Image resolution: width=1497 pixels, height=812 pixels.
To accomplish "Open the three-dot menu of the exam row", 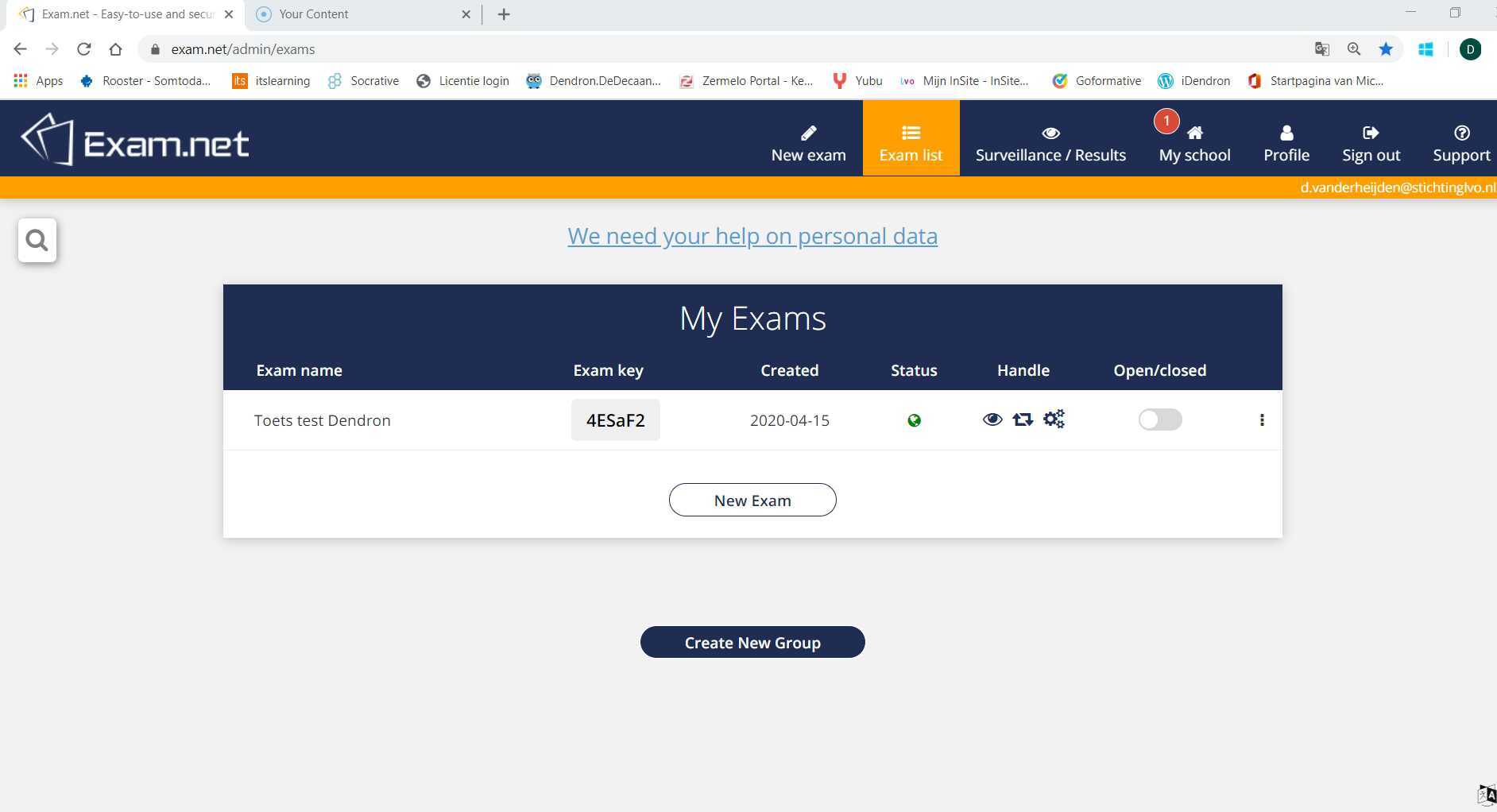I will pos(1262,420).
